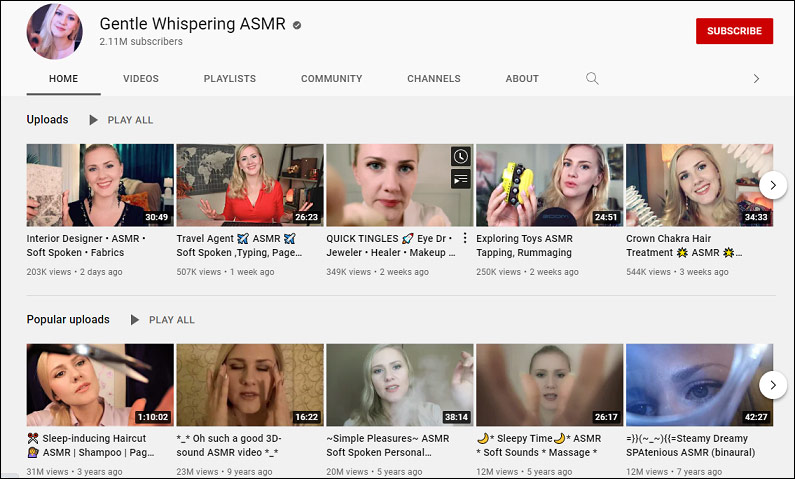Click the title 'Sleepy Time ASMR * Soft Sounds * Massage'

point(538,445)
